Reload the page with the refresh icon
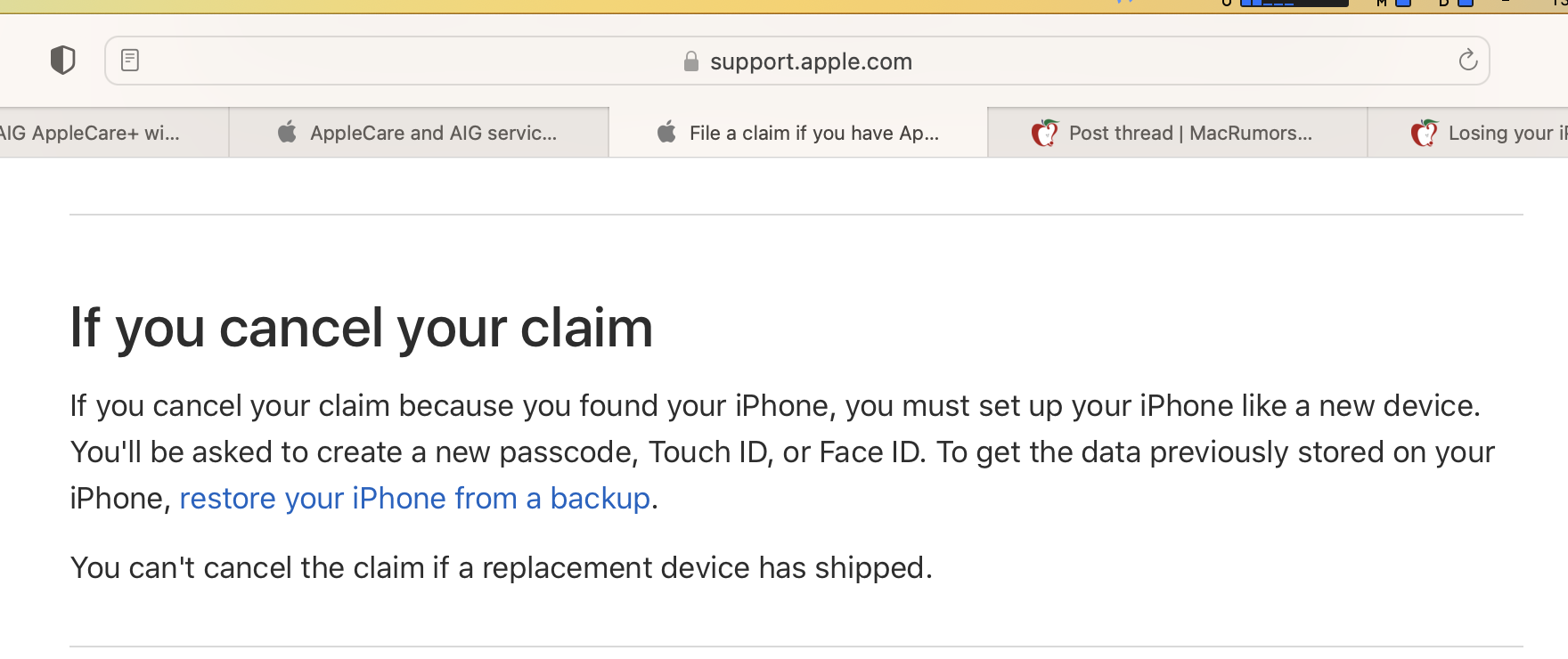This screenshot has height=659, width=1568. 1467,61
